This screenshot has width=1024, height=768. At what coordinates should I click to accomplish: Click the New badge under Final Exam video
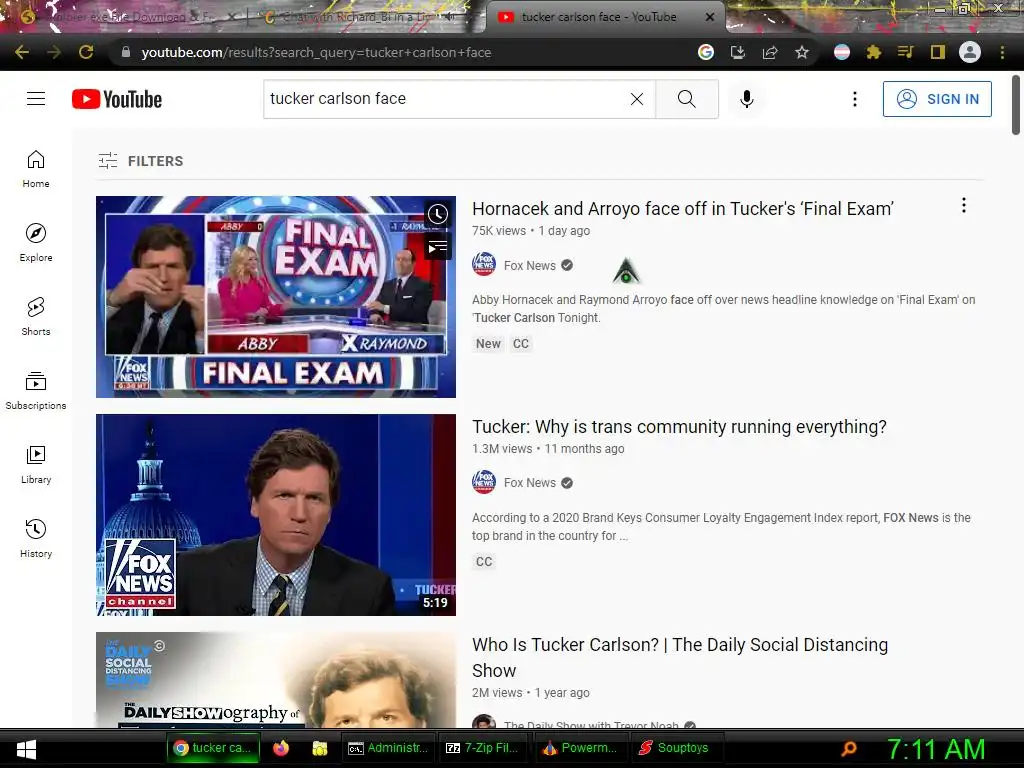click(x=488, y=344)
